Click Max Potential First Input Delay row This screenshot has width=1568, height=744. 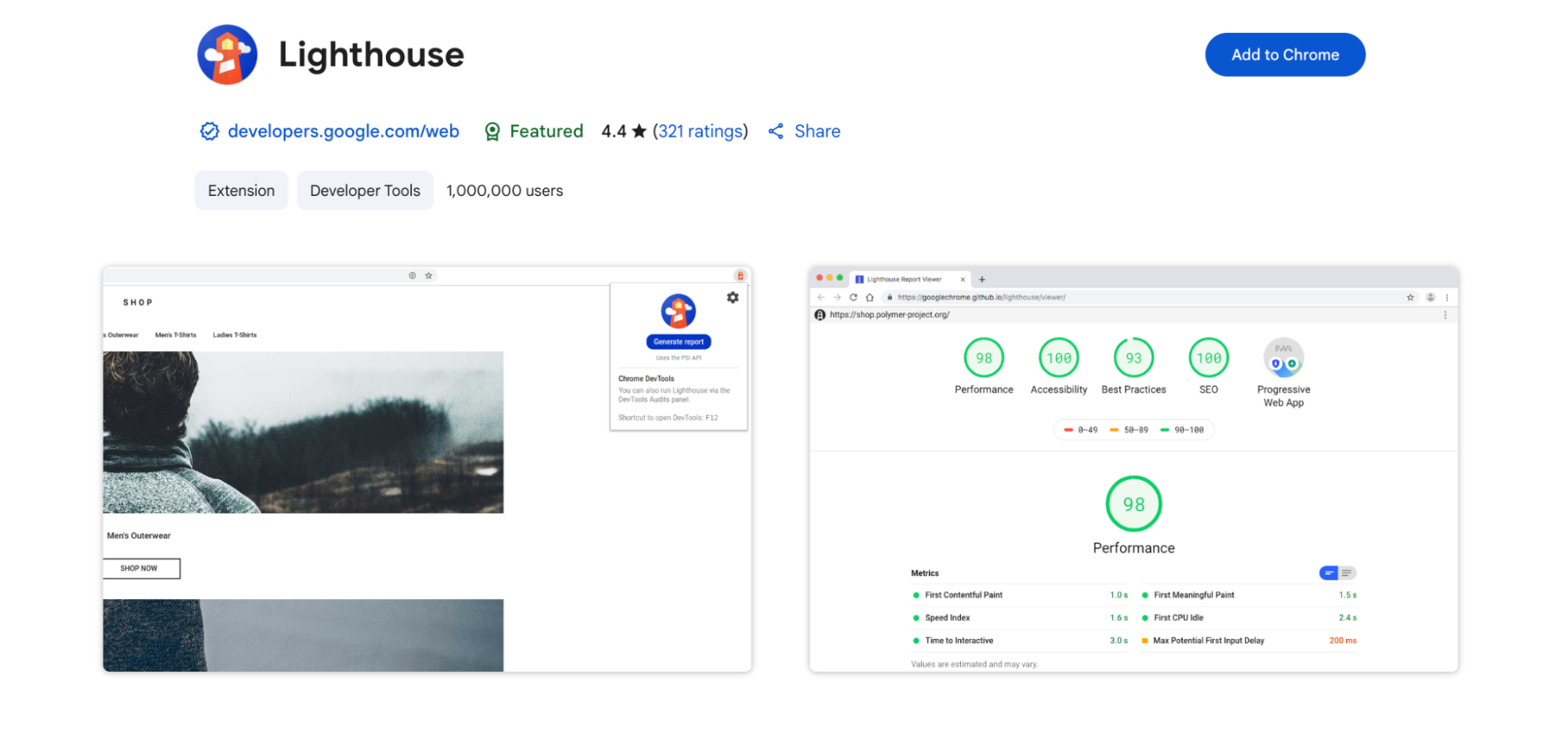pyautogui.click(x=1249, y=641)
